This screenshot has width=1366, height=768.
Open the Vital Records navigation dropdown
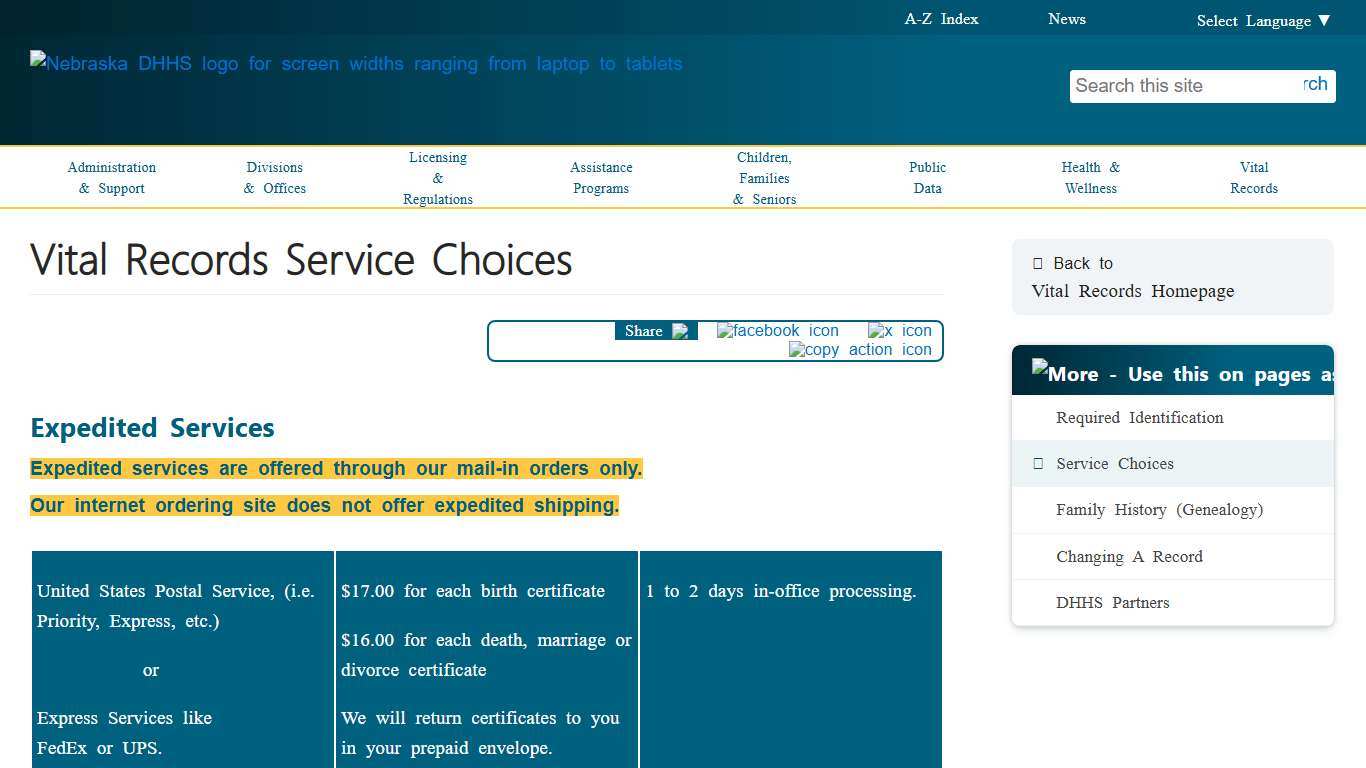point(1254,177)
